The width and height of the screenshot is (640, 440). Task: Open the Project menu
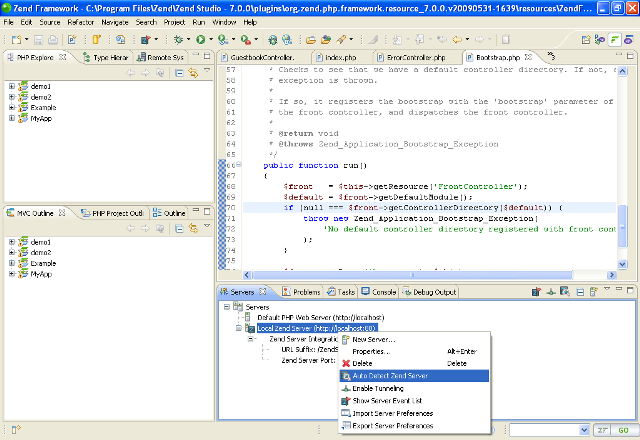pos(174,22)
